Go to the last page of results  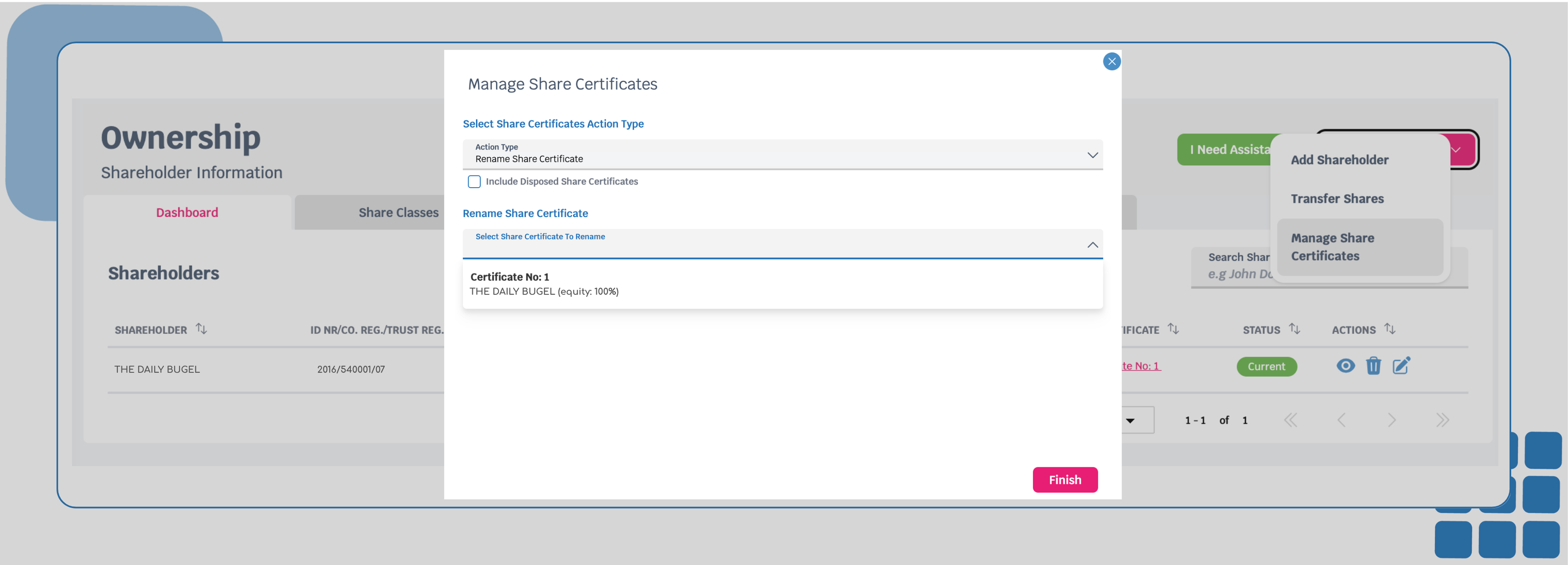pyautogui.click(x=1442, y=420)
